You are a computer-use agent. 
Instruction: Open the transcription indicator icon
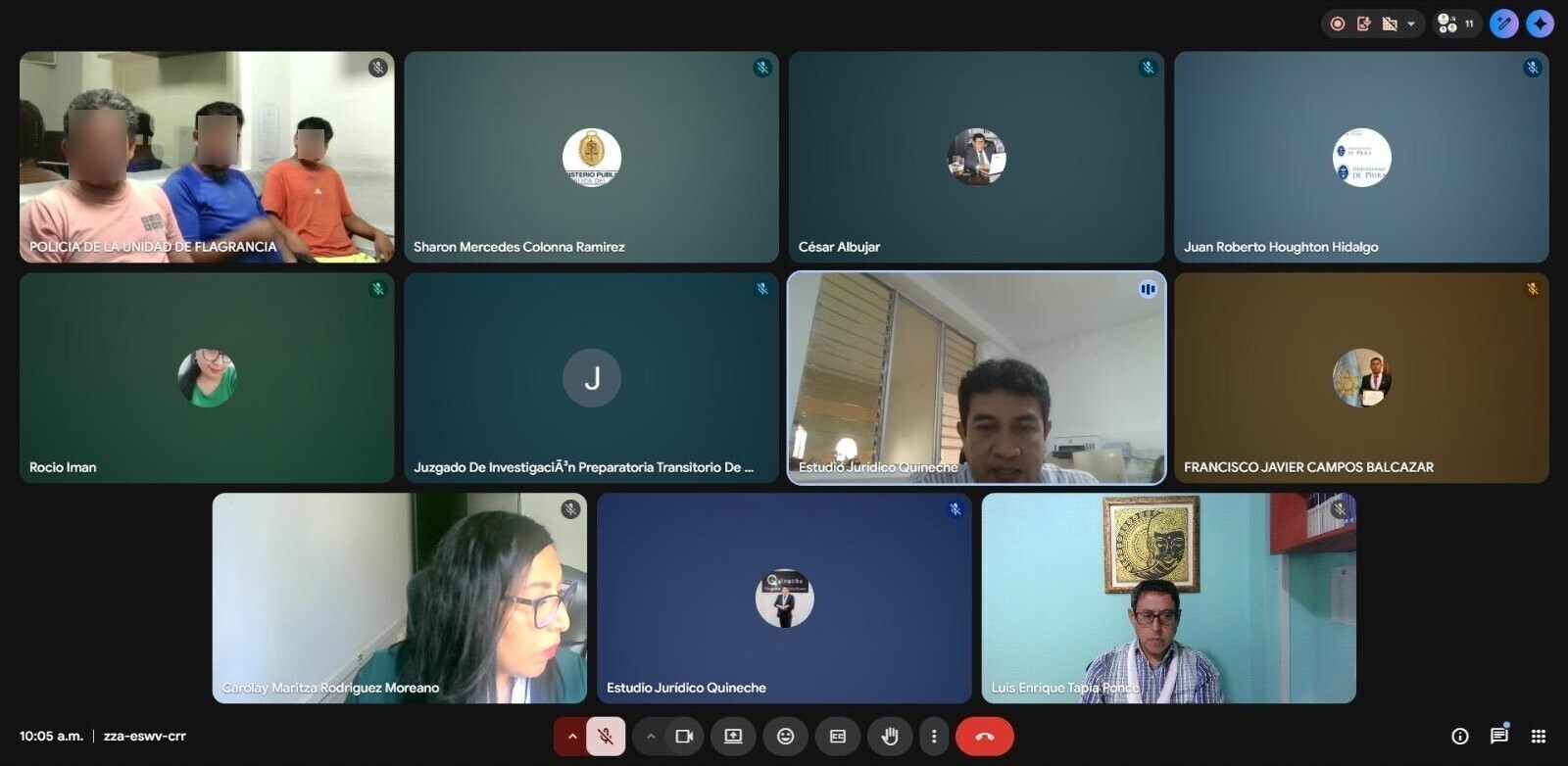tap(1363, 24)
